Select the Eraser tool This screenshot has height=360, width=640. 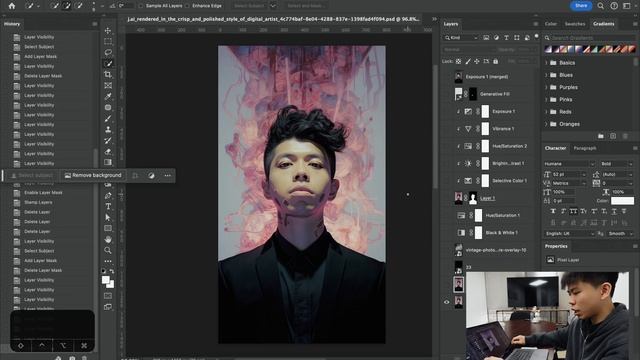pyautogui.click(x=108, y=152)
